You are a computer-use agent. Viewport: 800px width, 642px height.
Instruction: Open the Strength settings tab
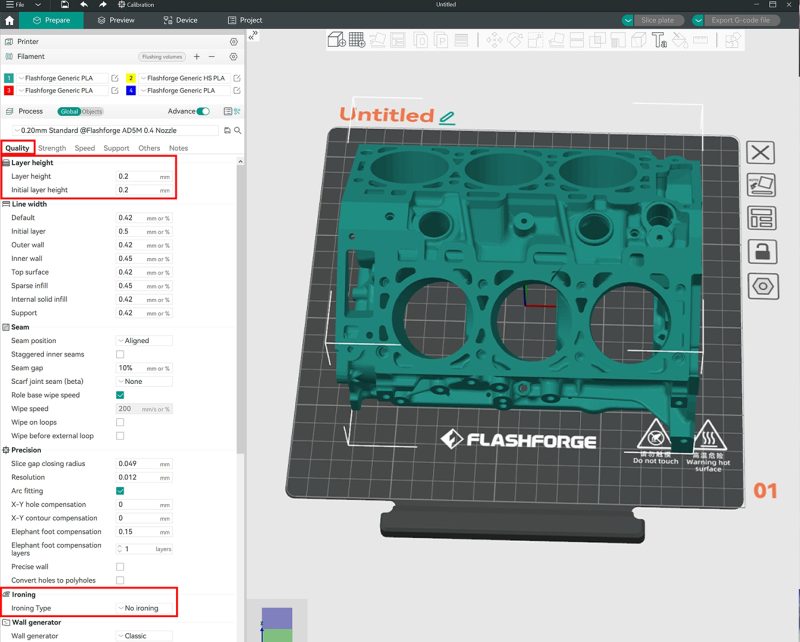[52, 148]
